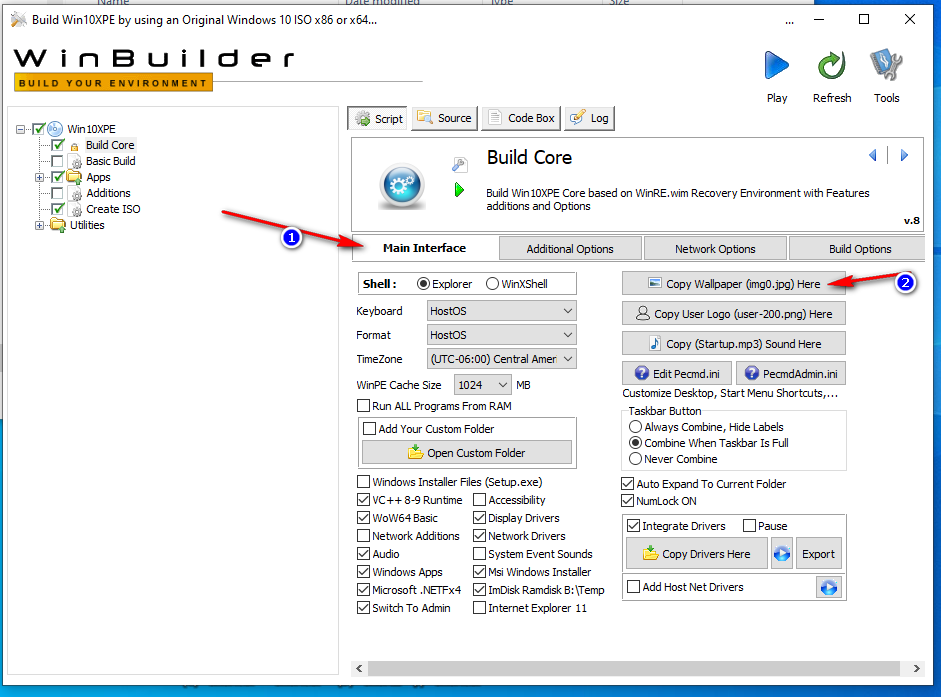Click the green run-script triangle beside Build Core
Image resolution: width=941 pixels, height=697 pixels.
tap(459, 190)
